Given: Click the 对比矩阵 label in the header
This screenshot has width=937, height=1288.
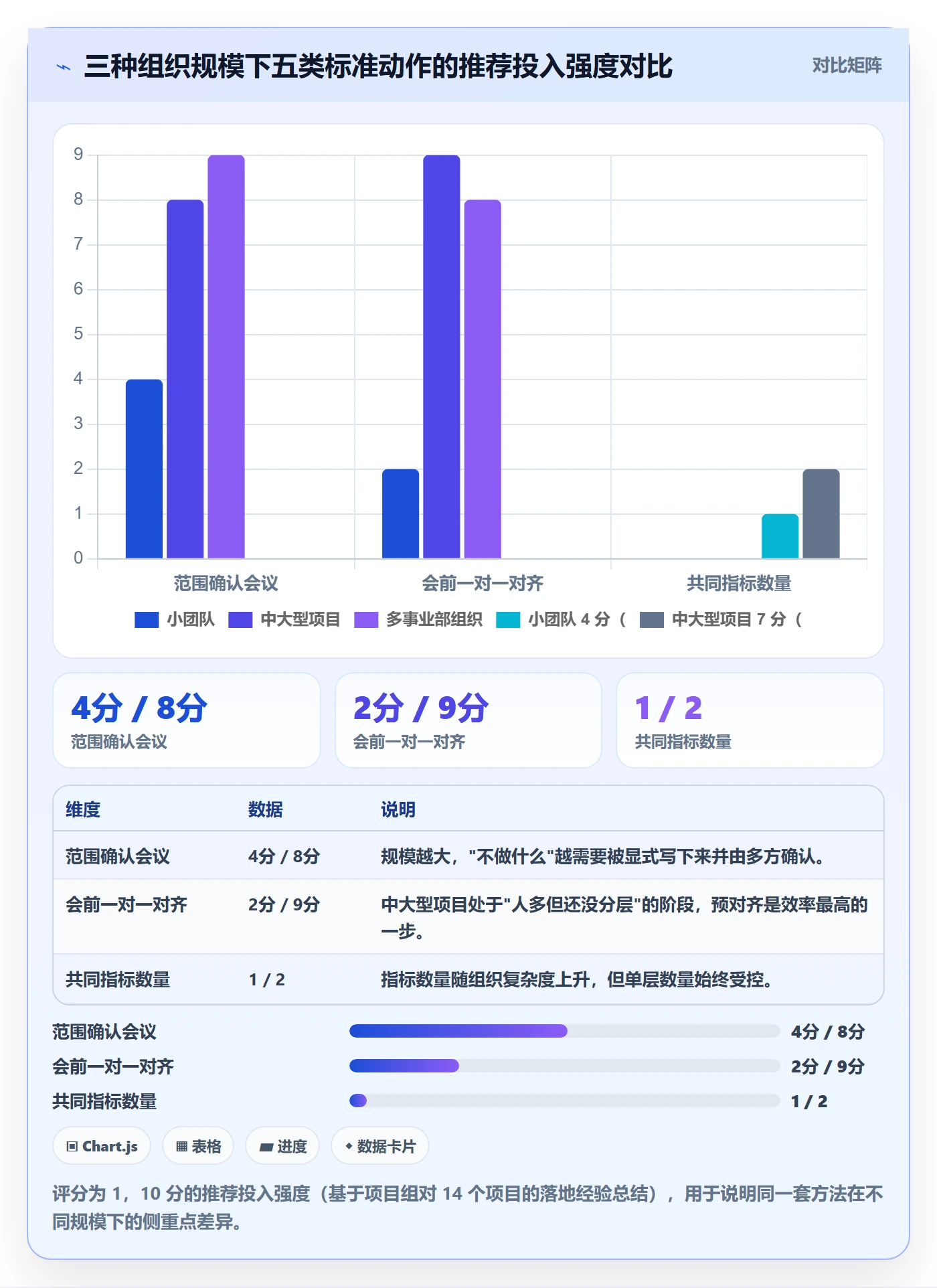Looking at the screenshot, I should point(847,66).
